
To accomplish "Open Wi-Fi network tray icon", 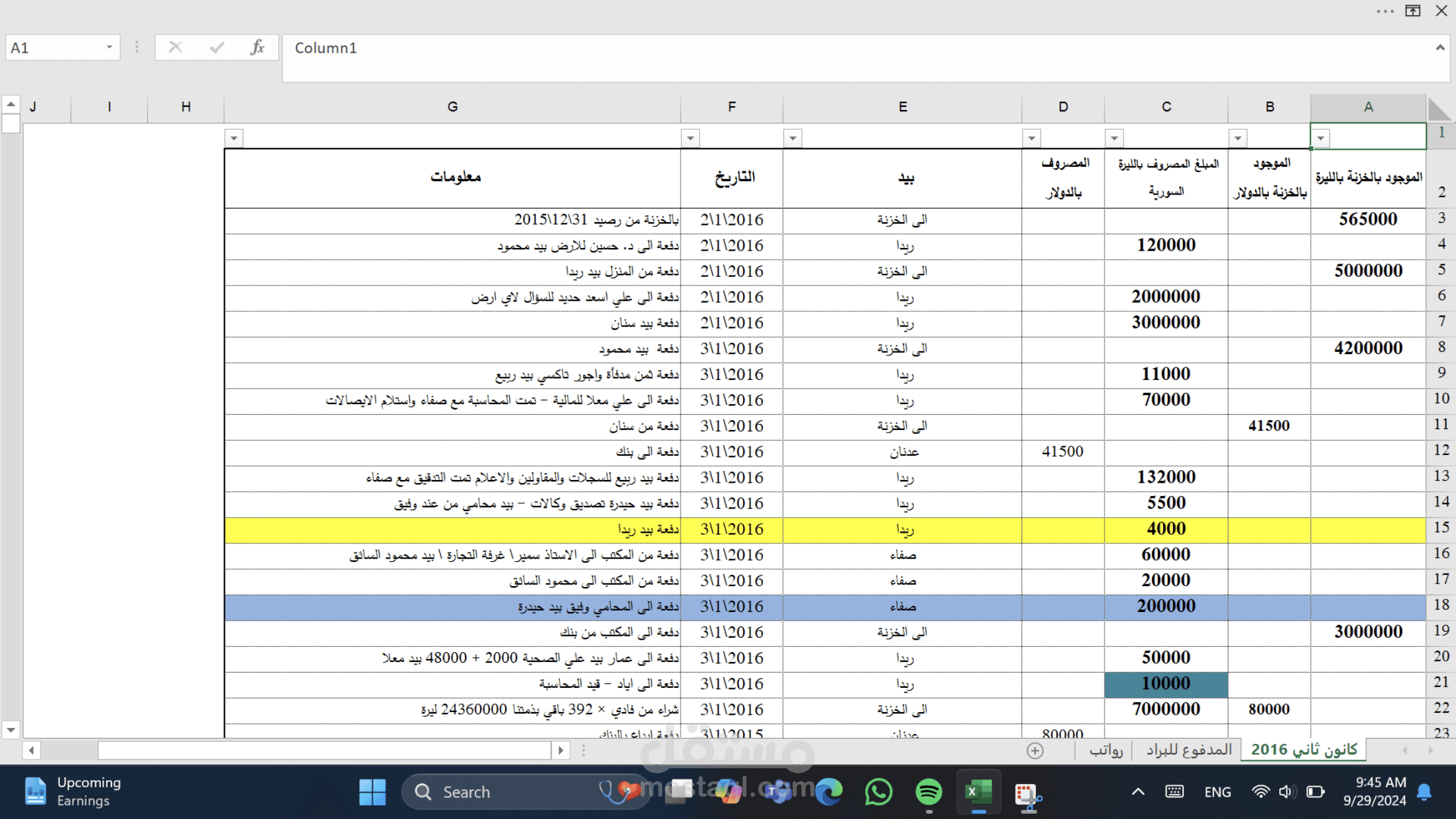I will (x=1261, y=791).
